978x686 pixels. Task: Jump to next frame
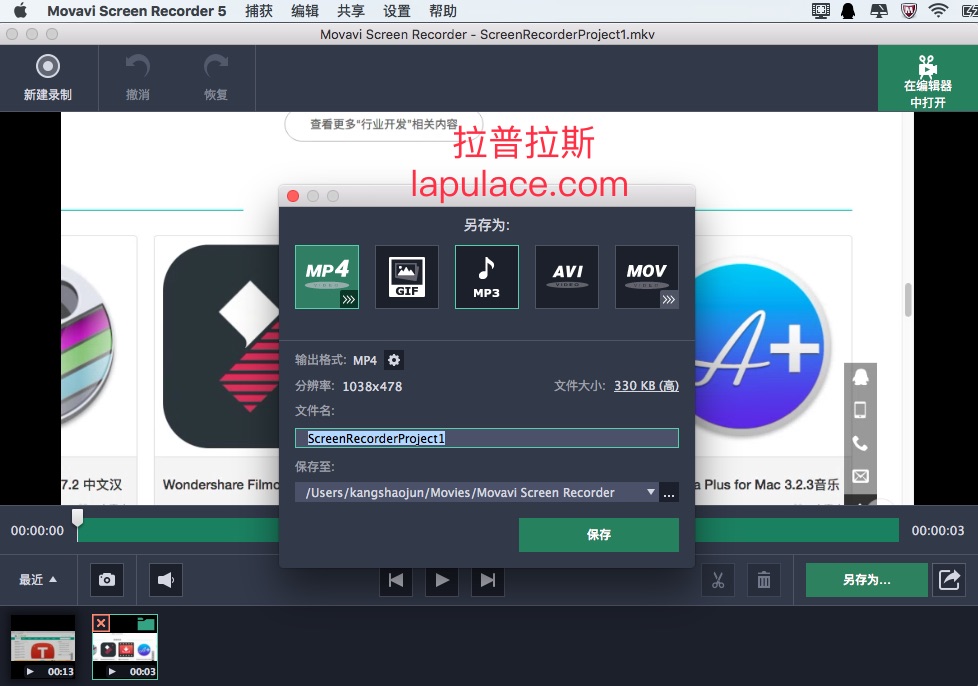[x=488, y=580]
